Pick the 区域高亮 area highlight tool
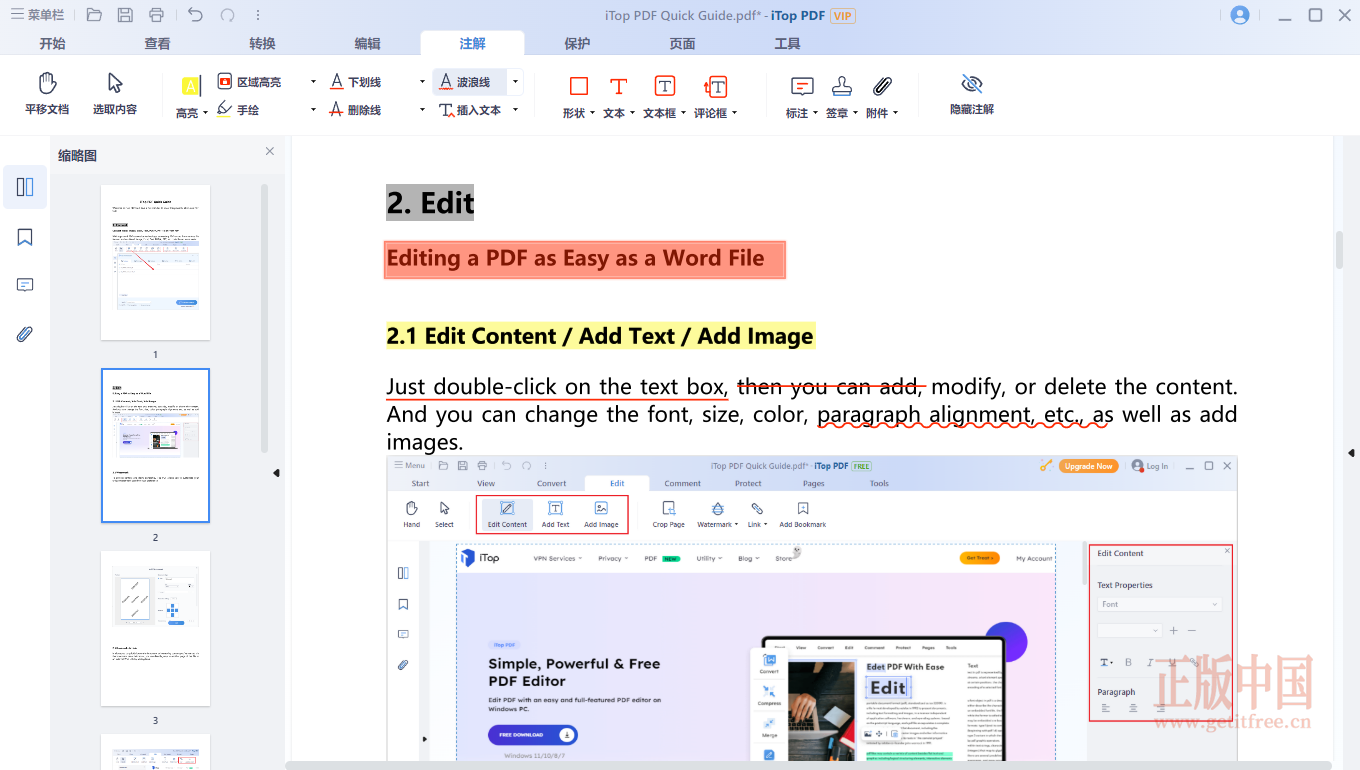Viewport: 1360px width, 770px height. 250,82
